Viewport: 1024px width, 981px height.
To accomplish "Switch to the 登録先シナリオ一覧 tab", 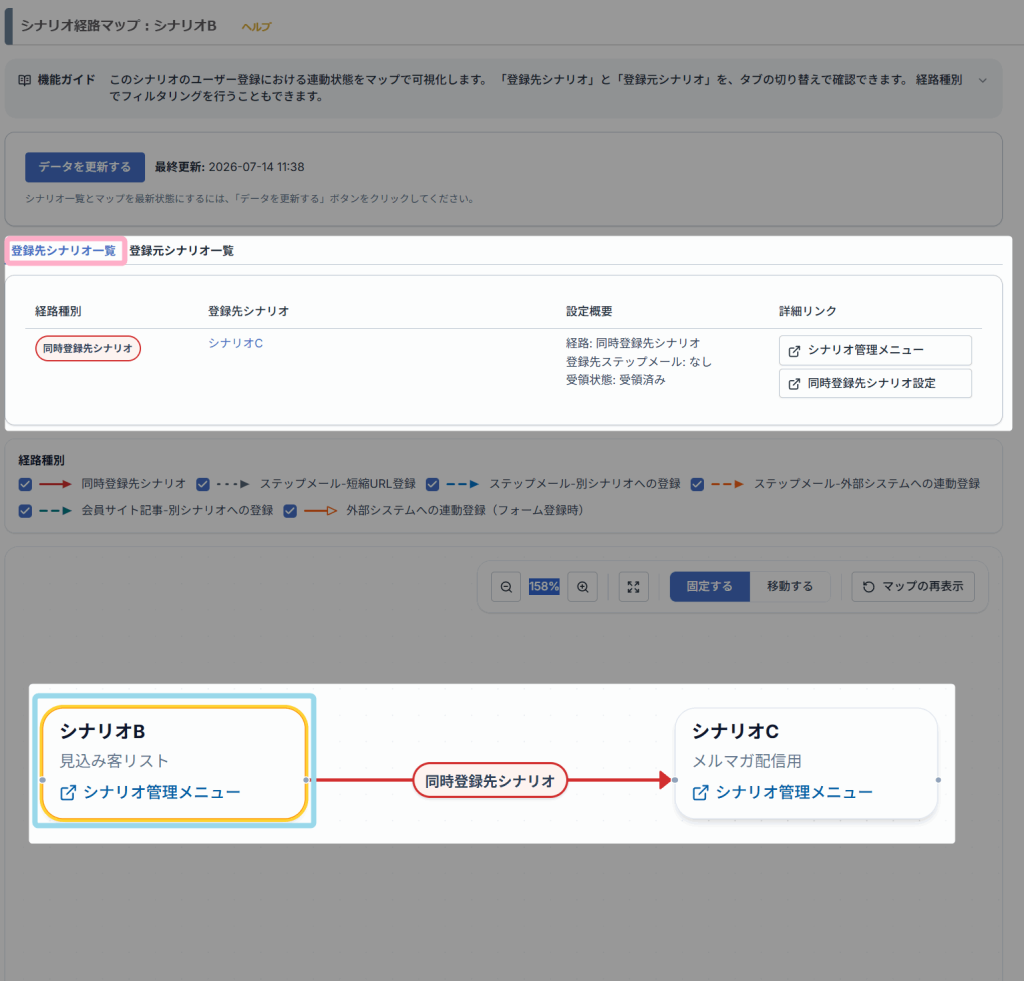I will click(x=63, y=251).
